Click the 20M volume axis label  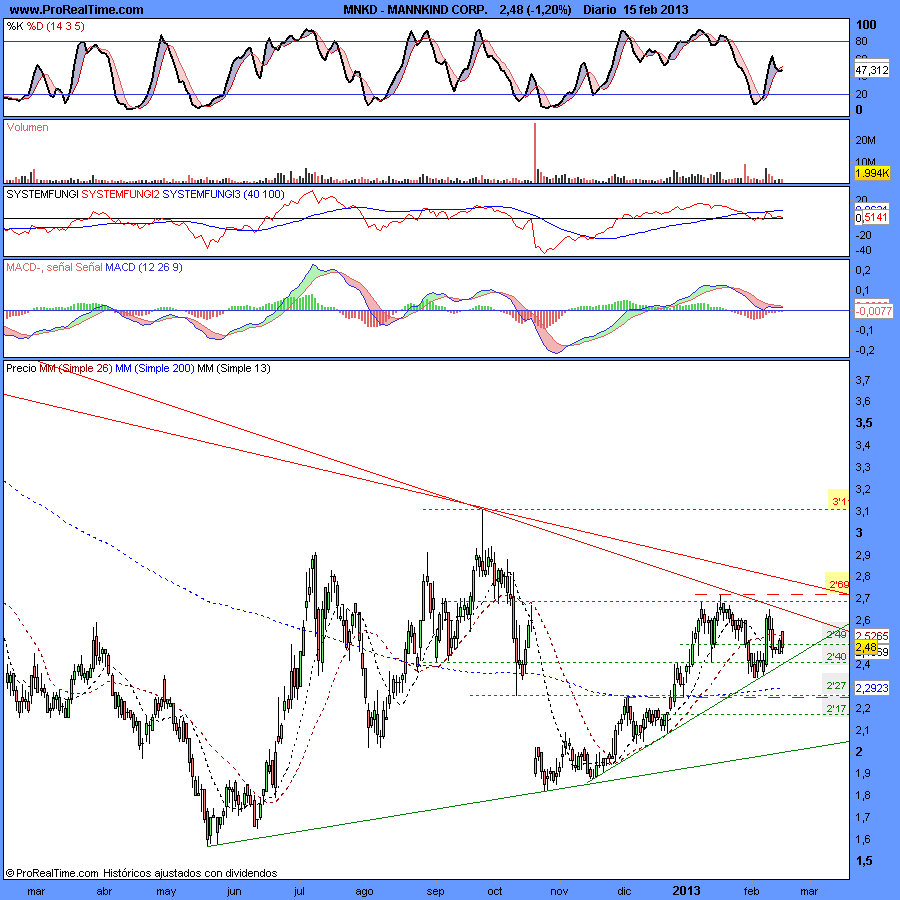[x=866, y=141]
